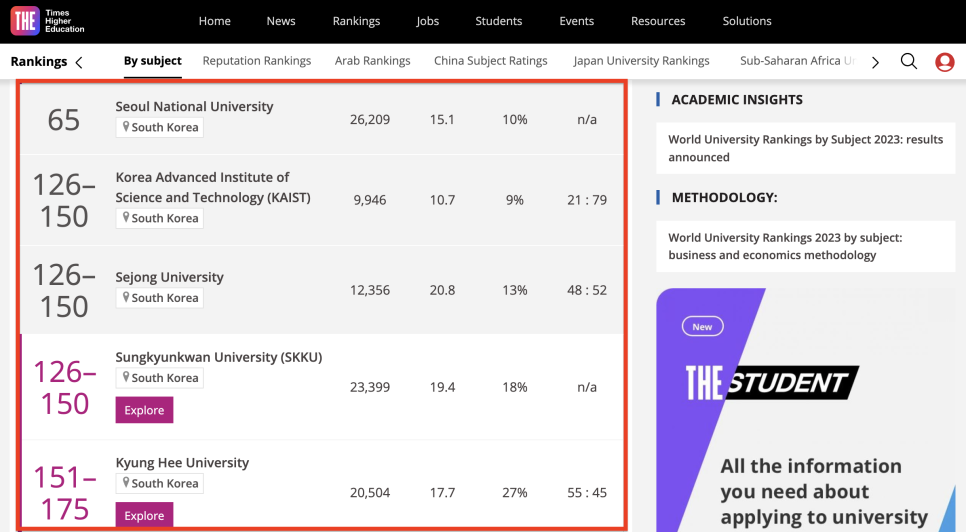The height and width of the screenshot is (532, 966).
Task: Click the METHODOLOGY heading
Action: coord(724,198)
